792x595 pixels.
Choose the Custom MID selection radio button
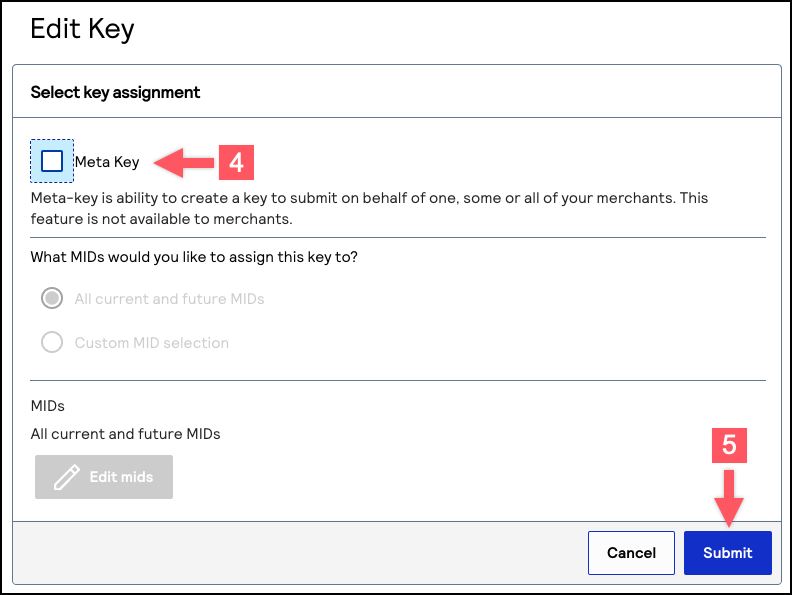[x=51, y=343]
